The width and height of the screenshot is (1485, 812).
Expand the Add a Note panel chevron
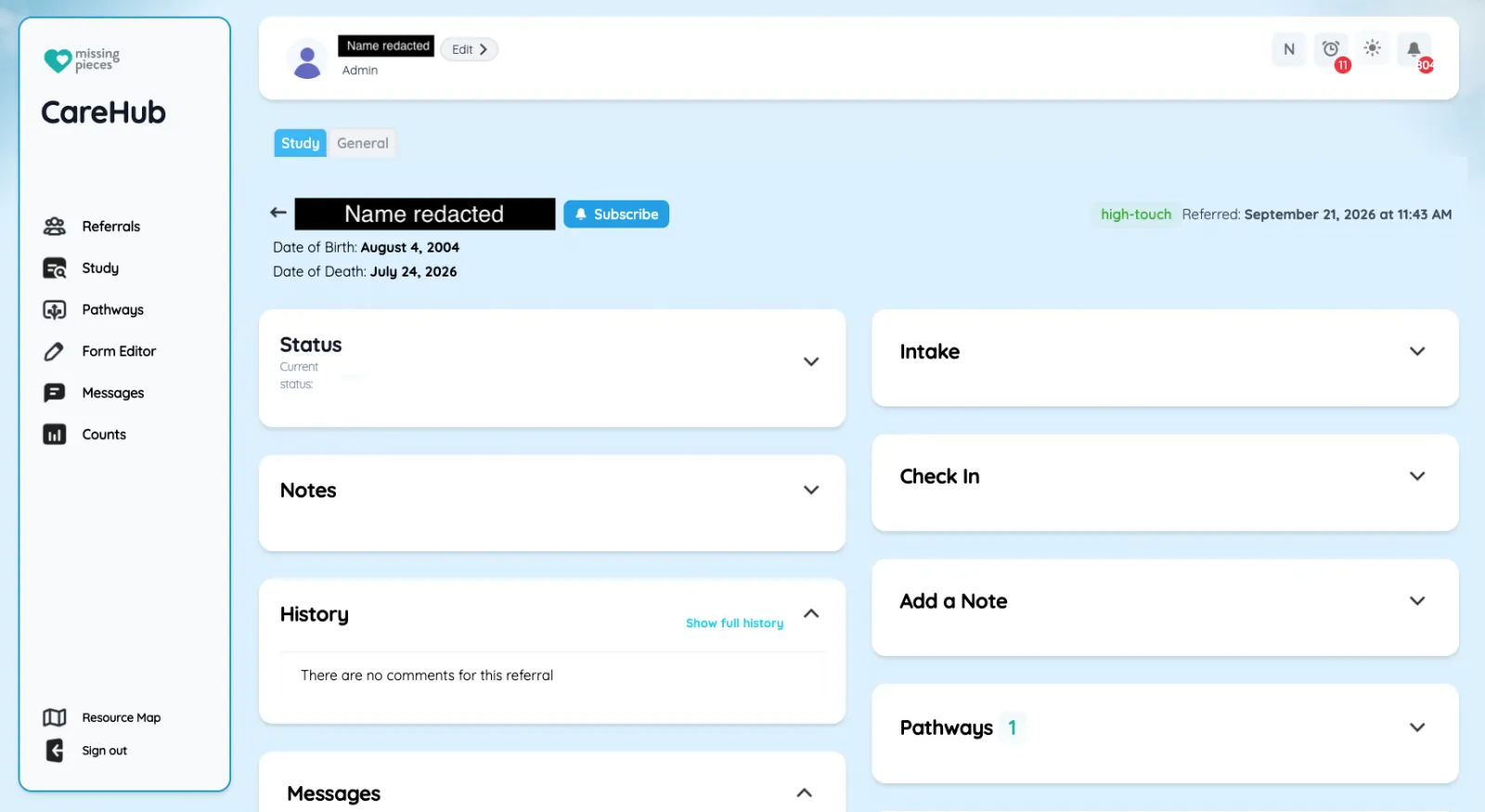pos(1417,600)
